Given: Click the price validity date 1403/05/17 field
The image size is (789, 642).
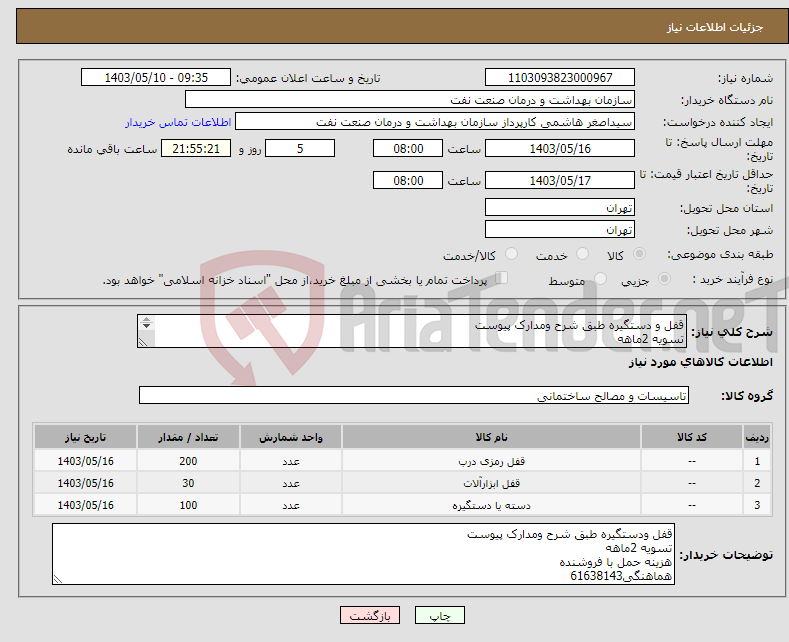Looking at the screenshot, I should pos(560,180).
